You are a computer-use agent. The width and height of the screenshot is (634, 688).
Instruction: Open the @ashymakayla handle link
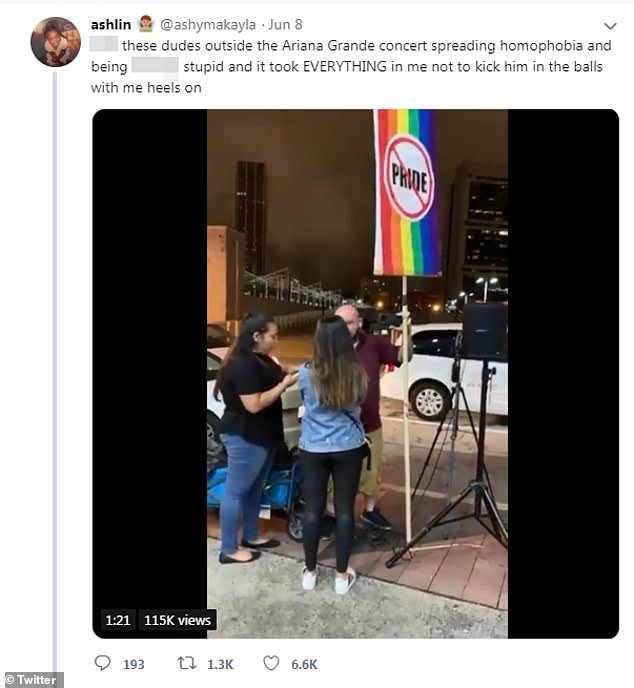[208, 25]
